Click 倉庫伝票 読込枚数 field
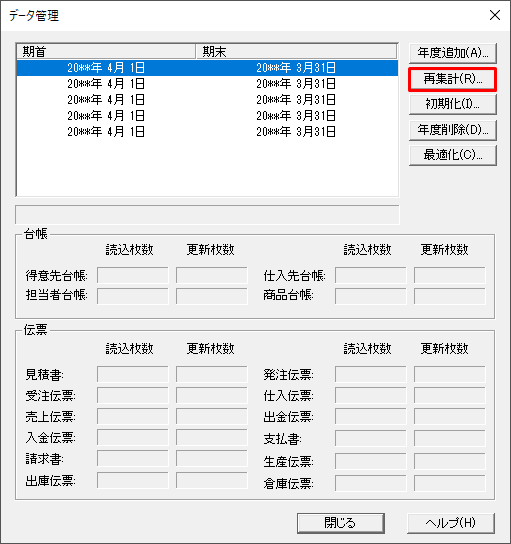The width and height of the screenshot is (511, 544). click(371, 483)
